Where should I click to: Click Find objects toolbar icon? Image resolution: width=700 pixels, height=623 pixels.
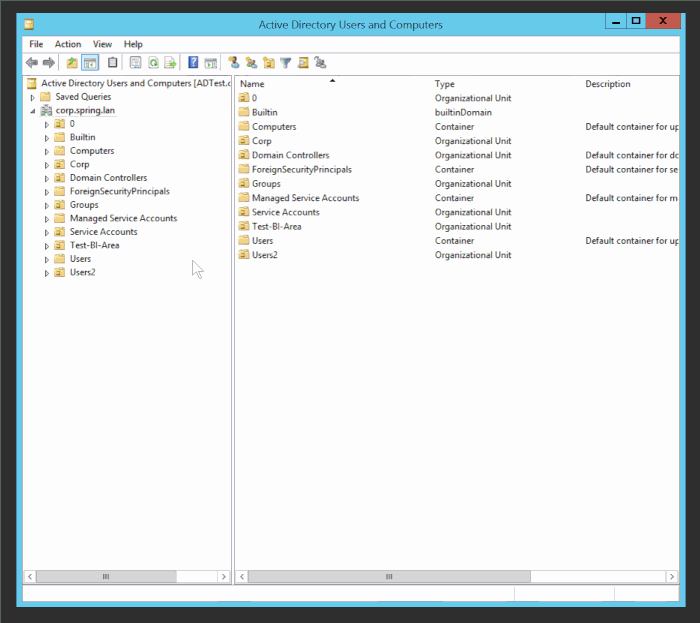tap(303, 62)
